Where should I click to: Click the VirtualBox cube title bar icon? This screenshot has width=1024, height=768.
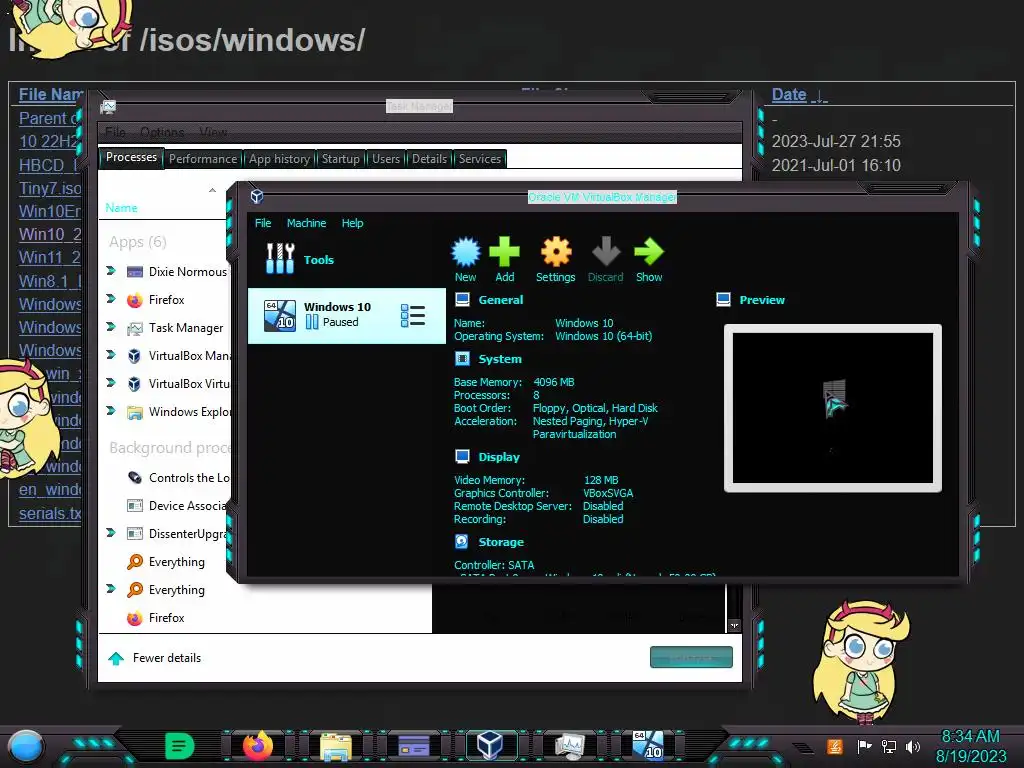(257, 196)
